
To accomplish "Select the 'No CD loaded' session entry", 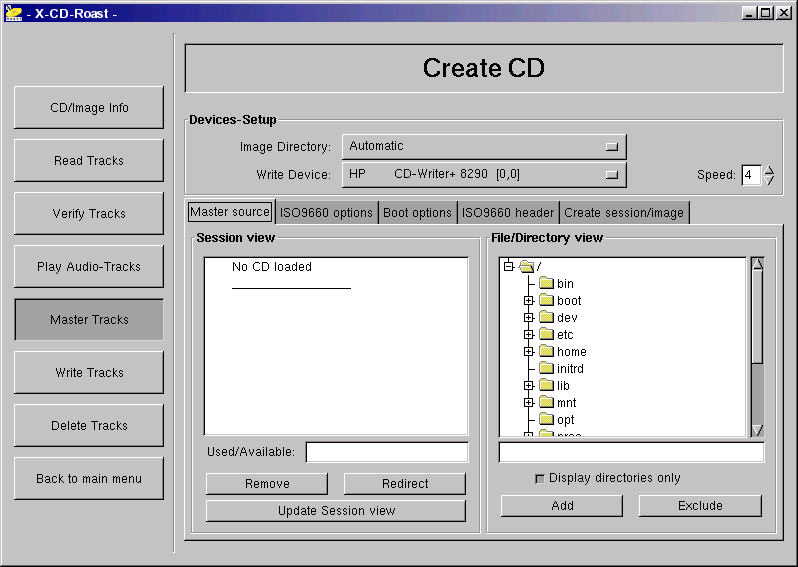I will [x=272, y=267].
